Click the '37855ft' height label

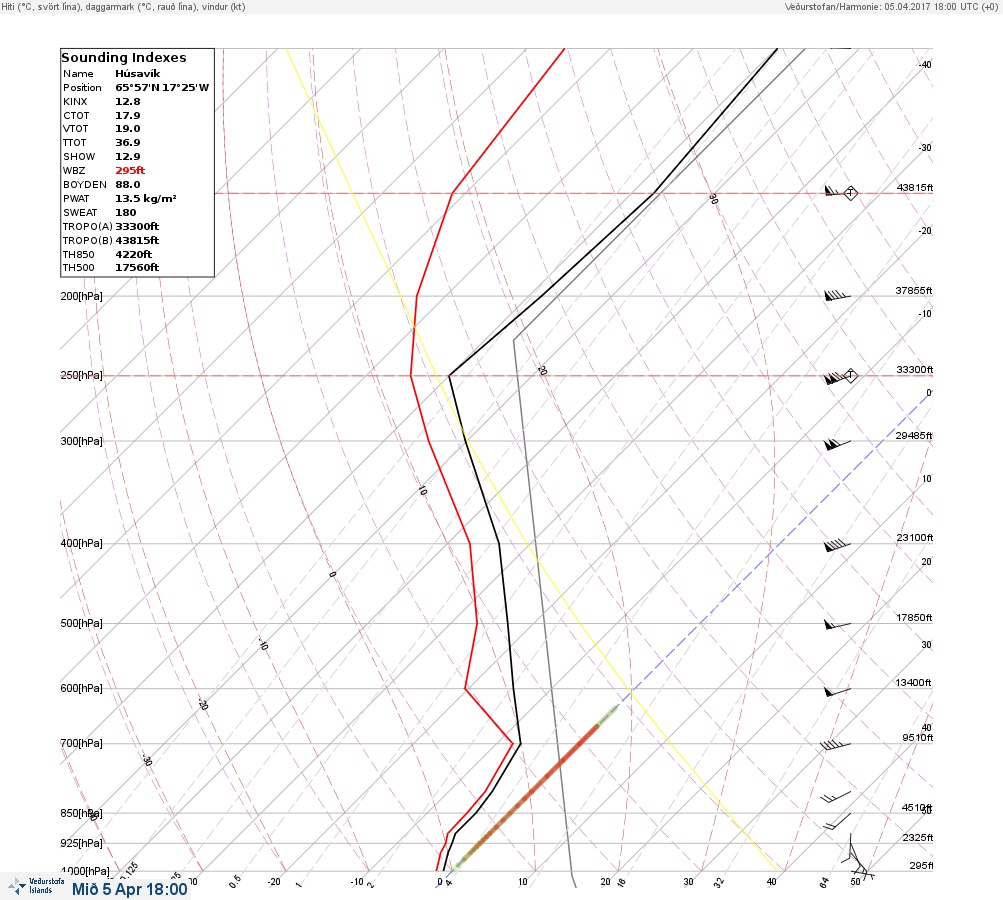(x=913, y=290)
